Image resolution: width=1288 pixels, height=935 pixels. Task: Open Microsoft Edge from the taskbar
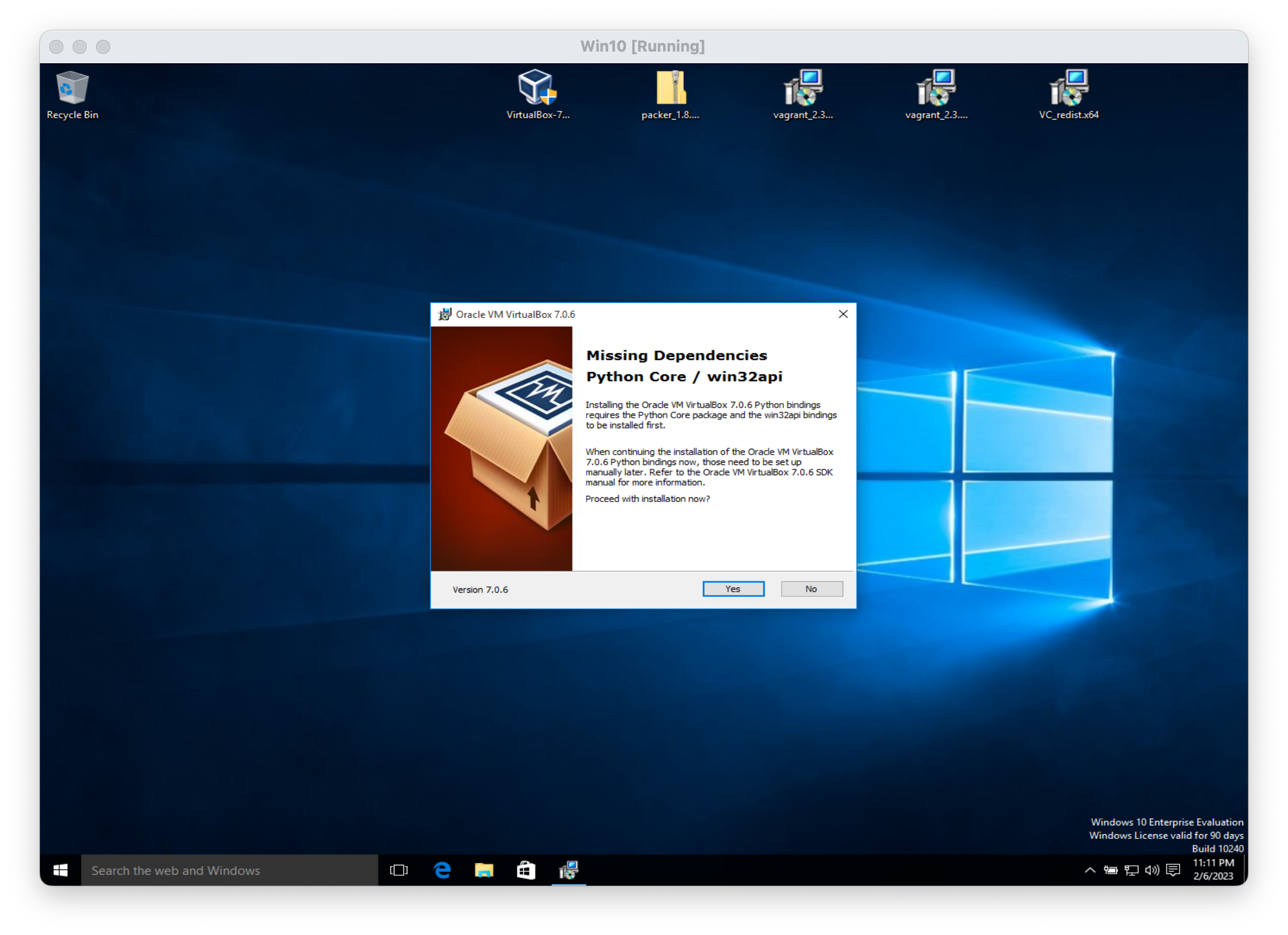(442, 871)
